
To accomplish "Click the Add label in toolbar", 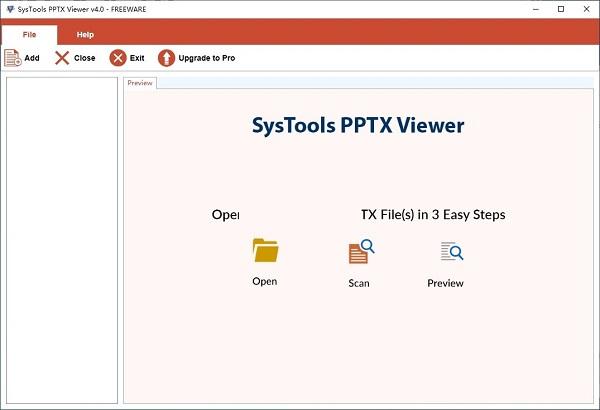I will click(x=32, y=58).
